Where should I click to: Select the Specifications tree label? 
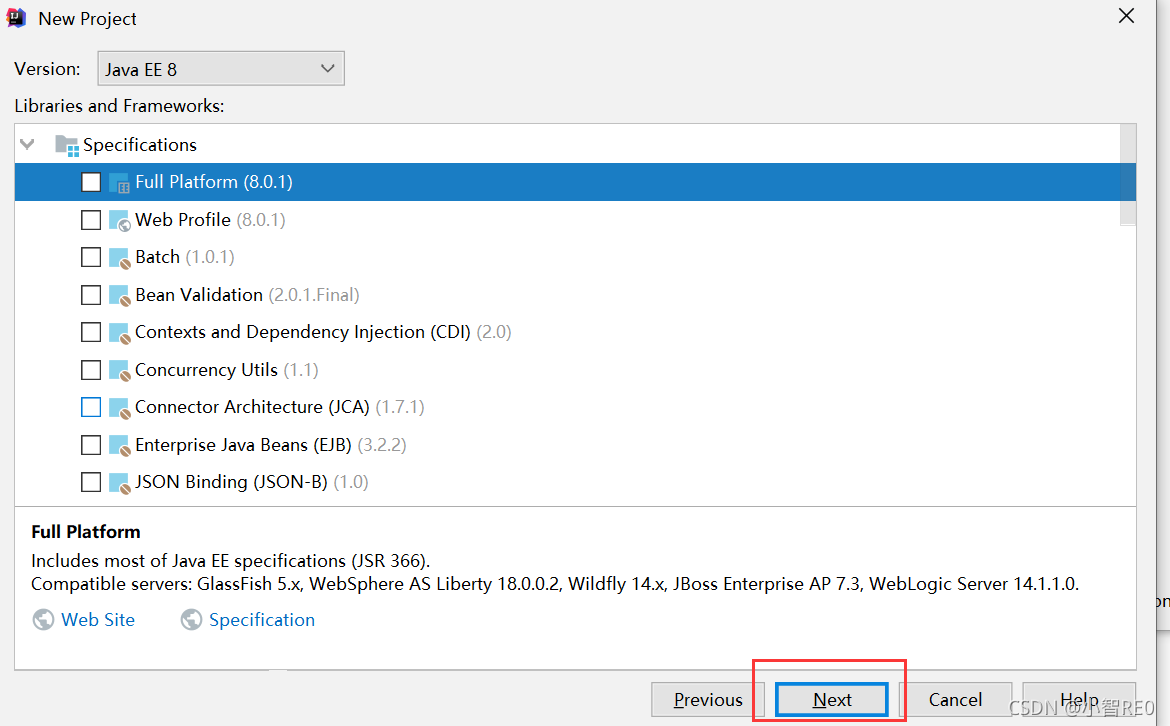pos(140,145)
